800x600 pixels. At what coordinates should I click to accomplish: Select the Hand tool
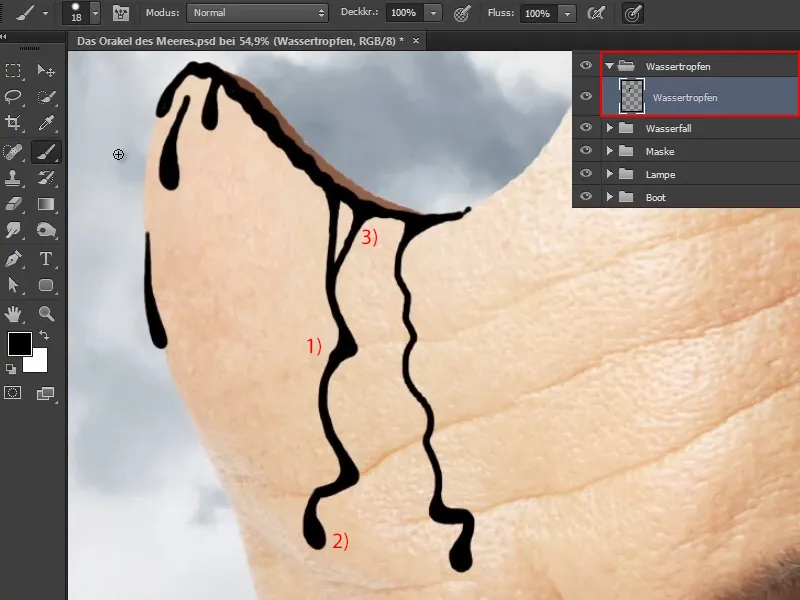tap(13, 313)
